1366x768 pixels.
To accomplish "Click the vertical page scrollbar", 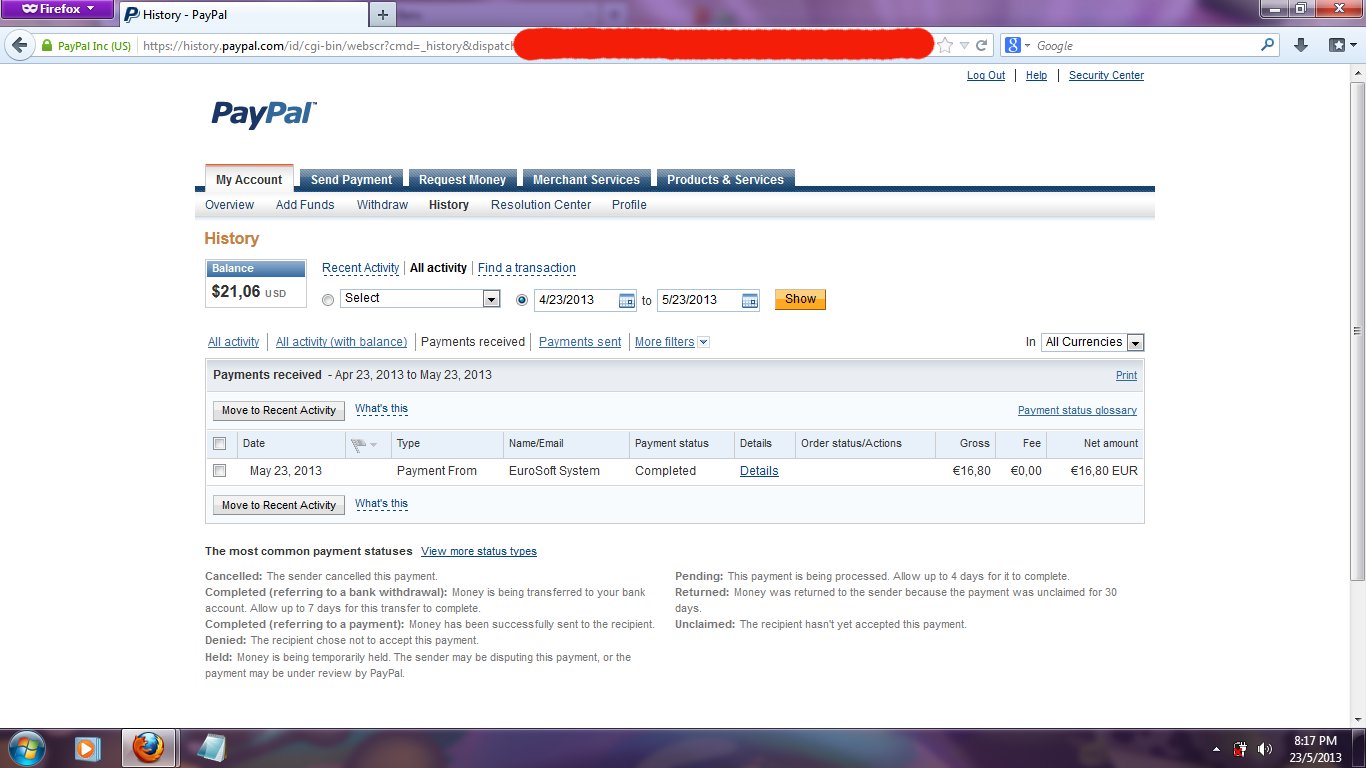I will click(x=1357, y=330).
